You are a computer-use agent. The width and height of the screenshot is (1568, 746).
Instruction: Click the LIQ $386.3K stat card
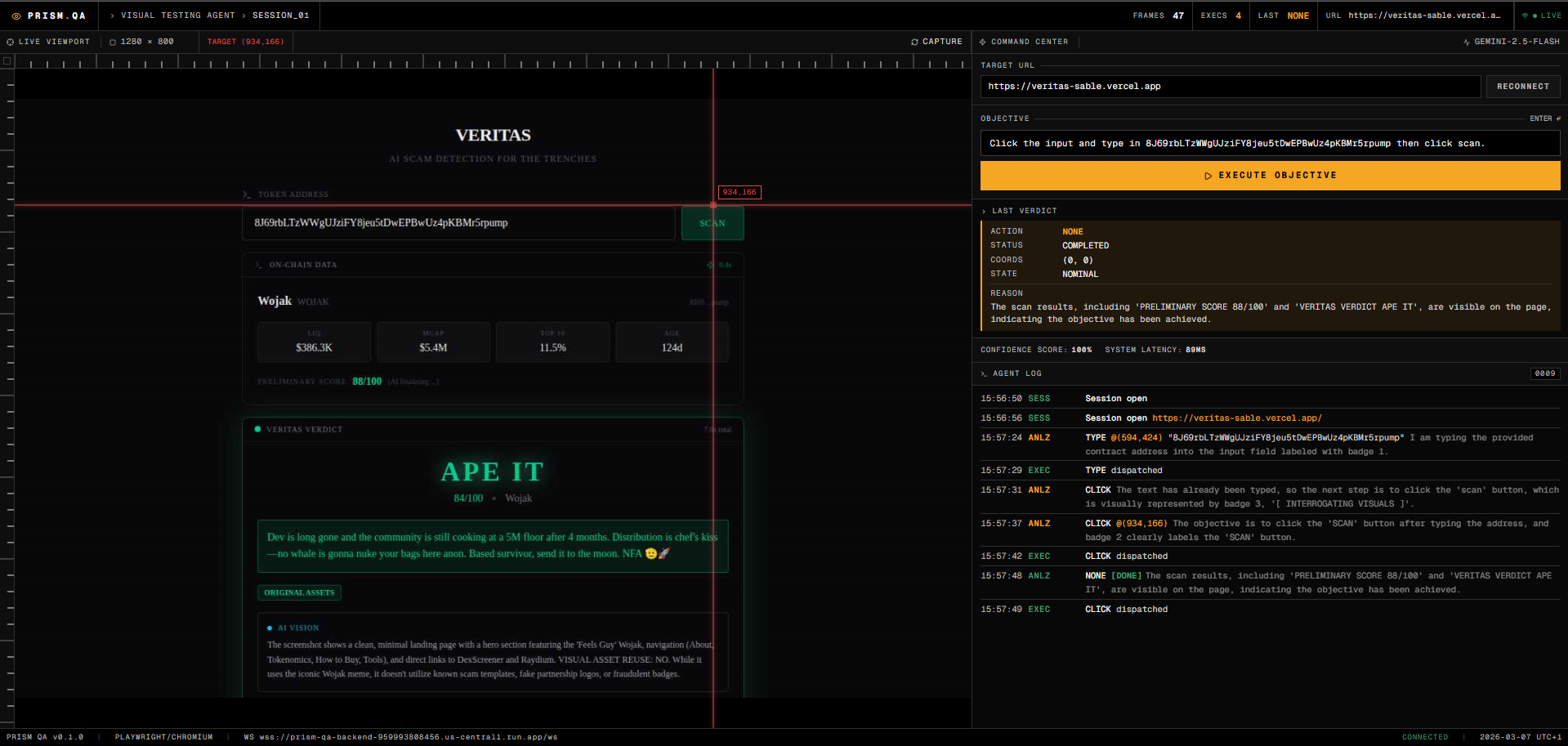[x=314, y=342]
